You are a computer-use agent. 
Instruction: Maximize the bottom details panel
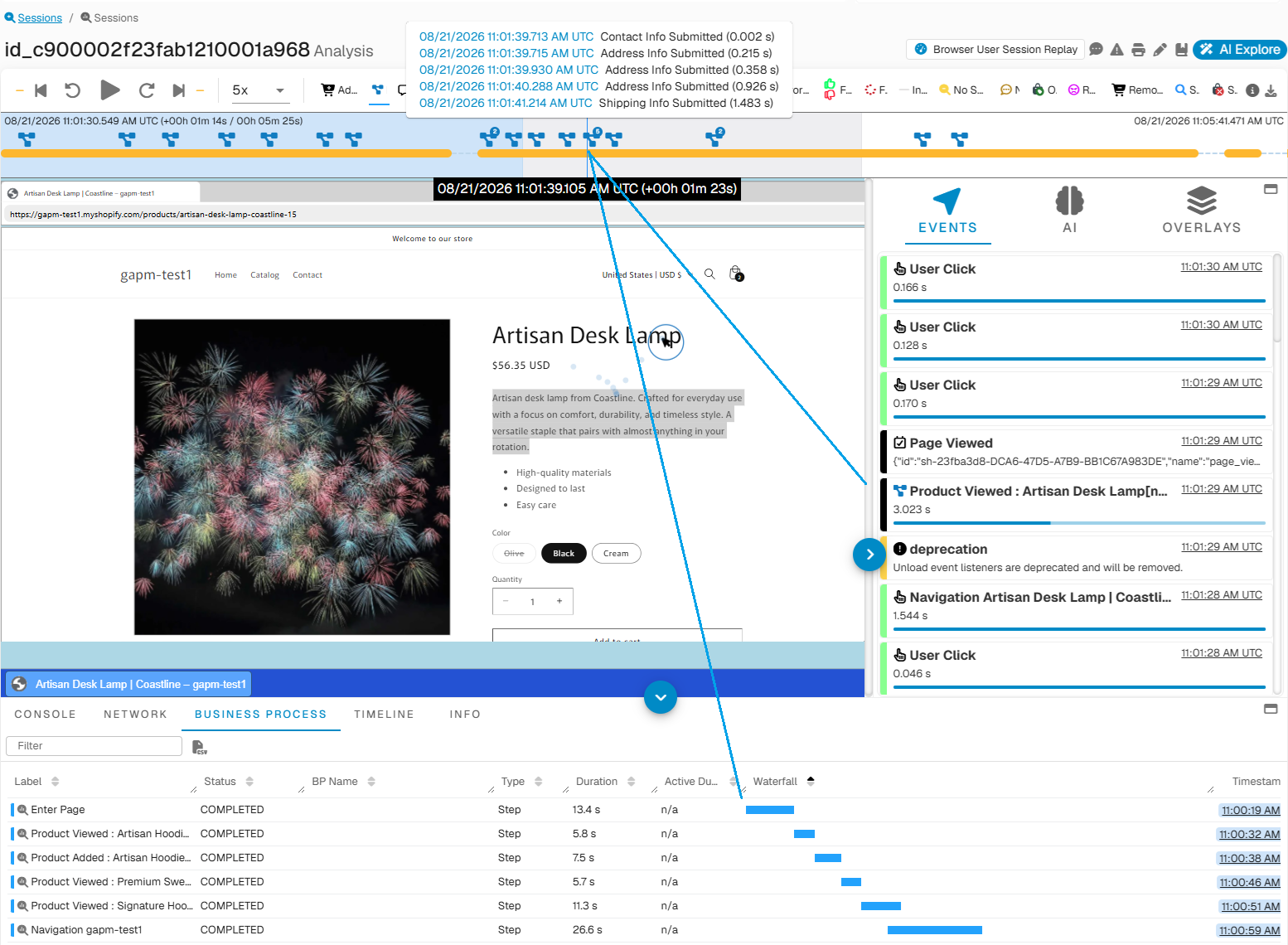click(1271, 709)
